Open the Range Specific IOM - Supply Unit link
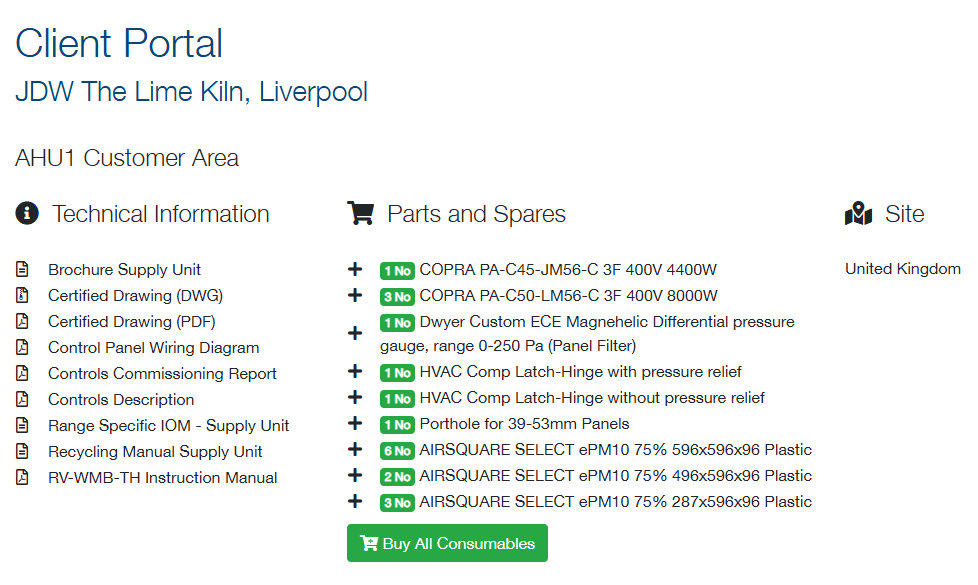Screen dimensions: 978x585 point(168,426)
